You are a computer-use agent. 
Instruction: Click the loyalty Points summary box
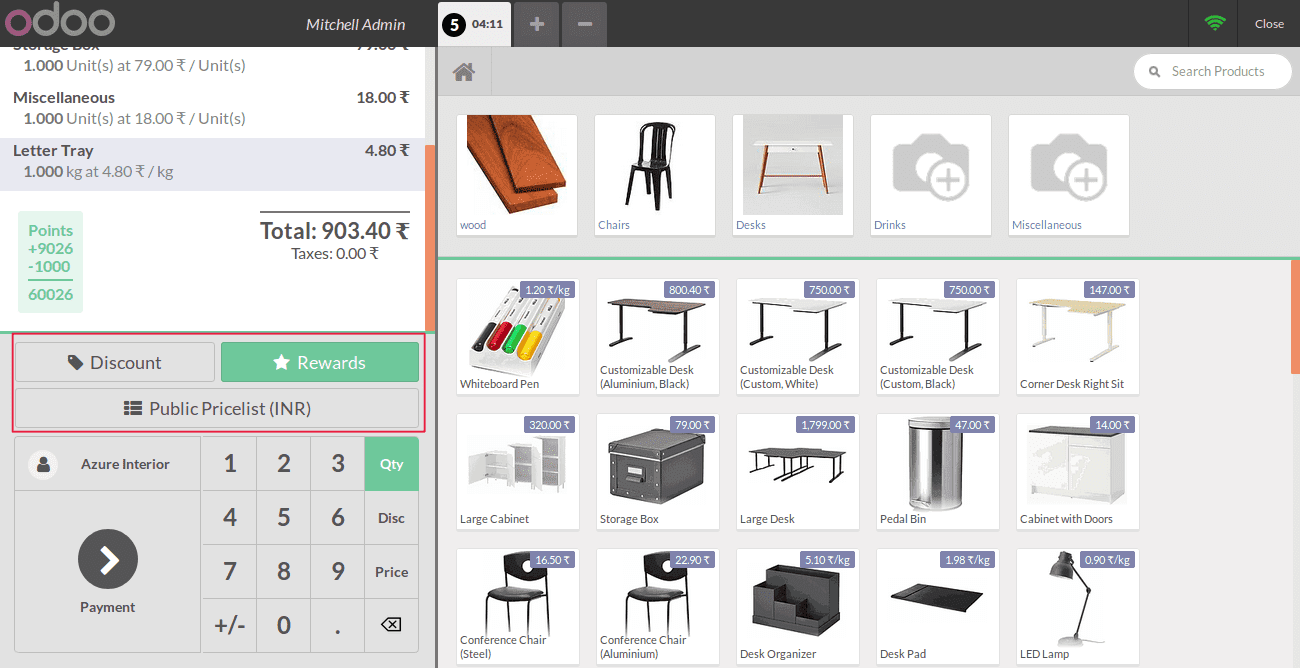[x=50, y=262]
